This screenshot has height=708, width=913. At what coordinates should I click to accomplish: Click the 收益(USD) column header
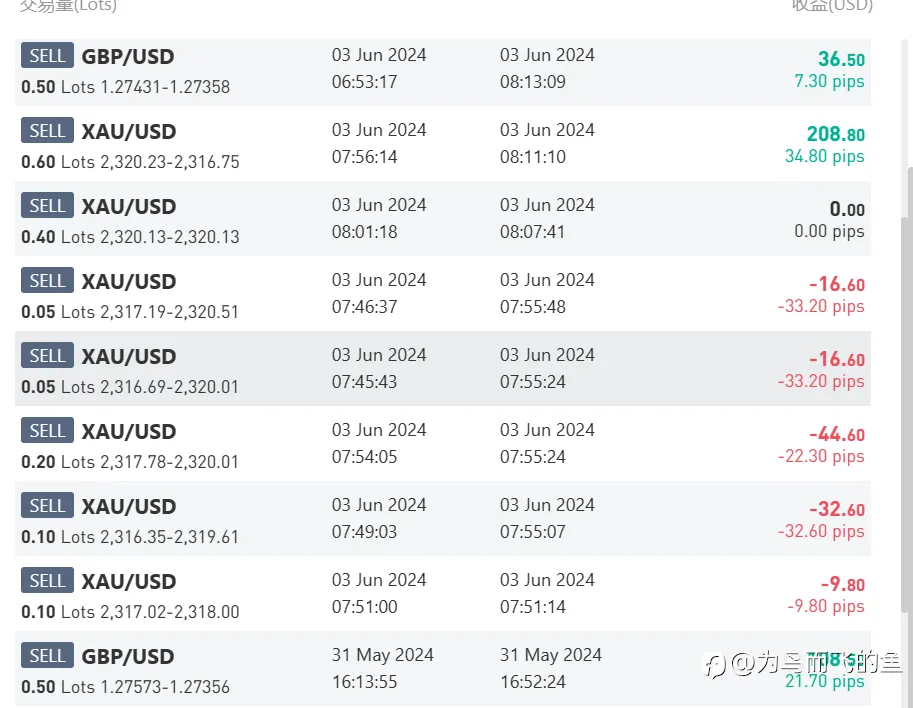[832, 6]
